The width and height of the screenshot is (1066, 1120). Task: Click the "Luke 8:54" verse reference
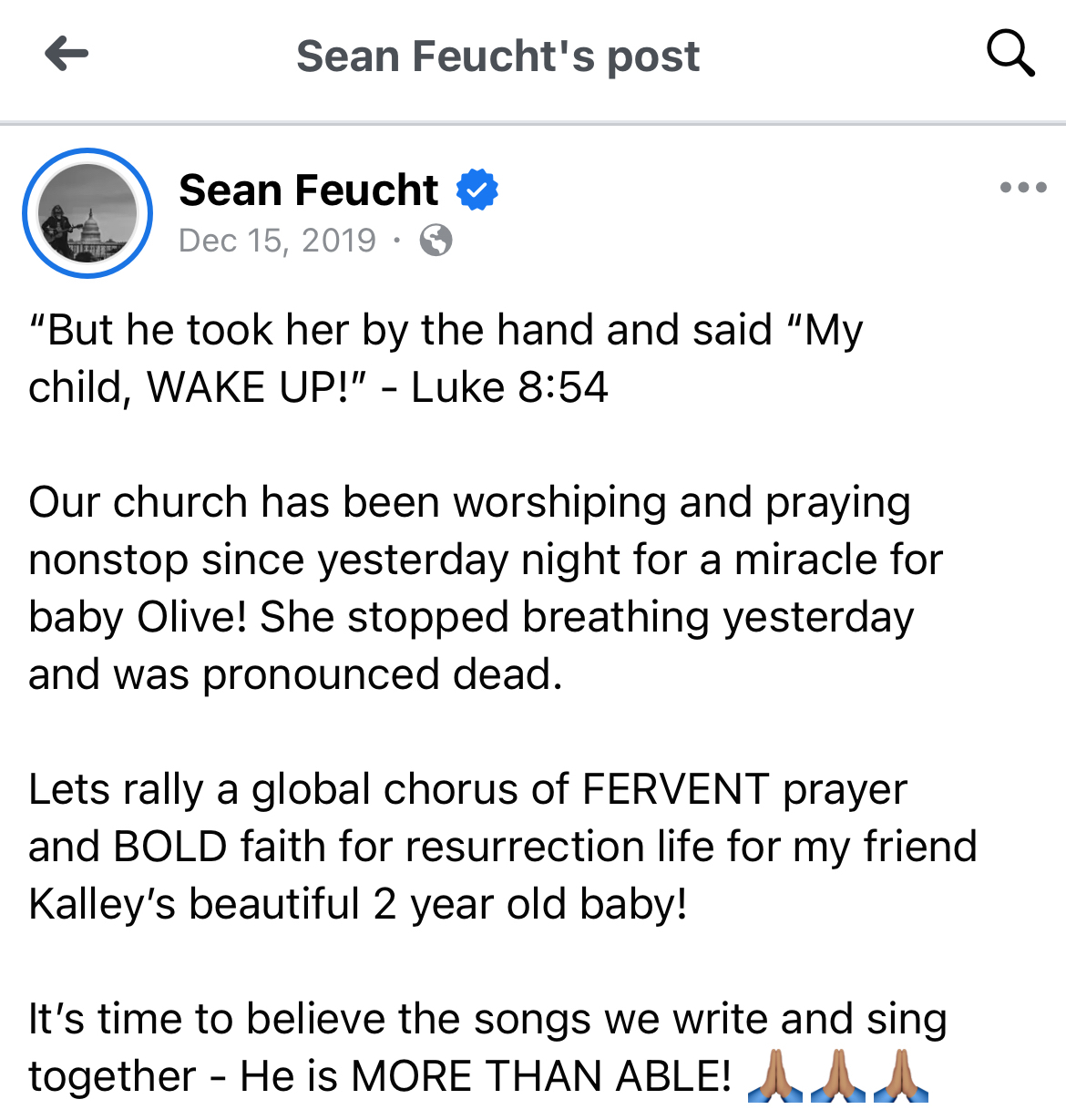(509, 387)
